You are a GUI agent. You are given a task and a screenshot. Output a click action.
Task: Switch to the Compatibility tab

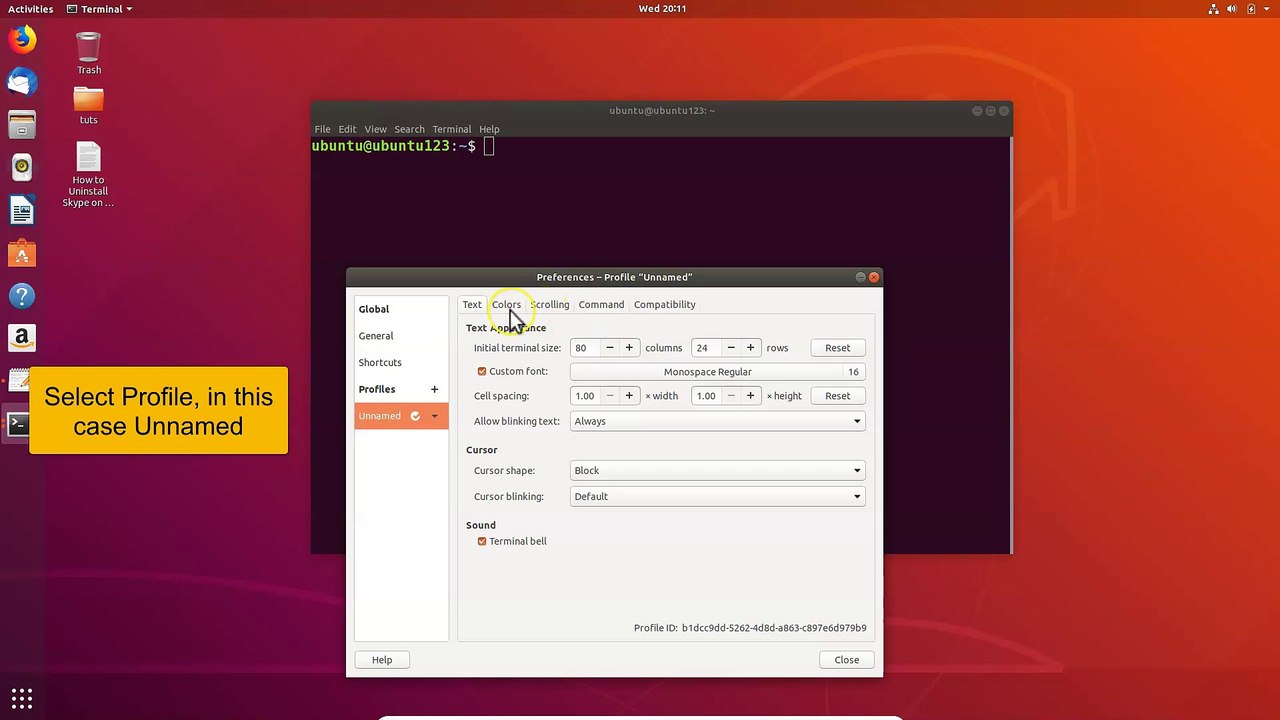click(x=664, y=304)
